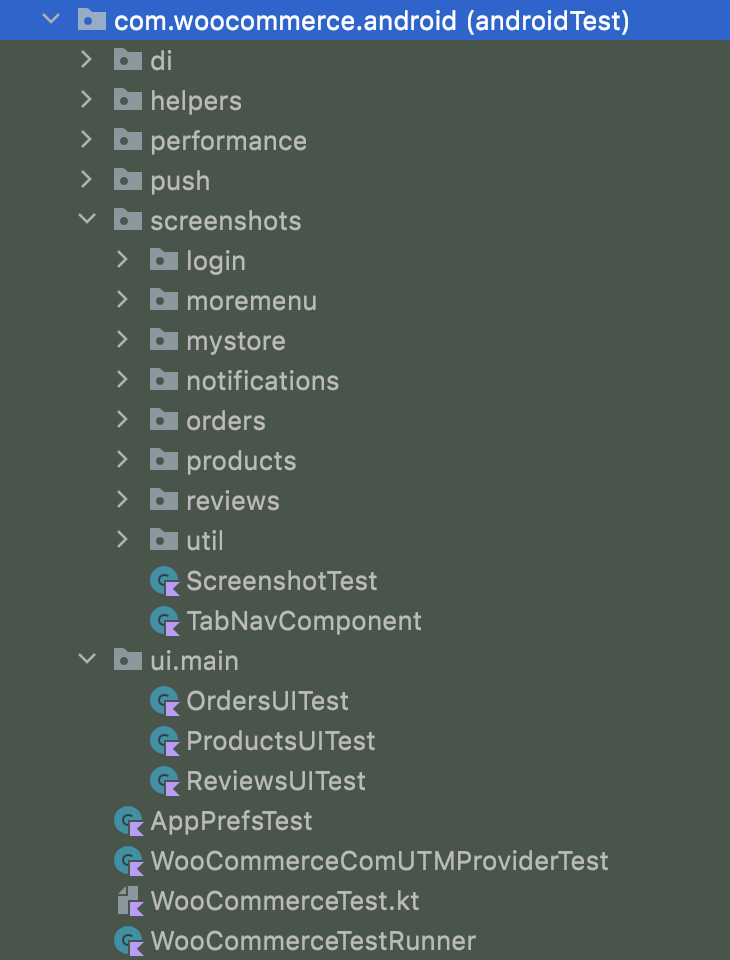
Task: Select the notifications package name
Action: 263,381
